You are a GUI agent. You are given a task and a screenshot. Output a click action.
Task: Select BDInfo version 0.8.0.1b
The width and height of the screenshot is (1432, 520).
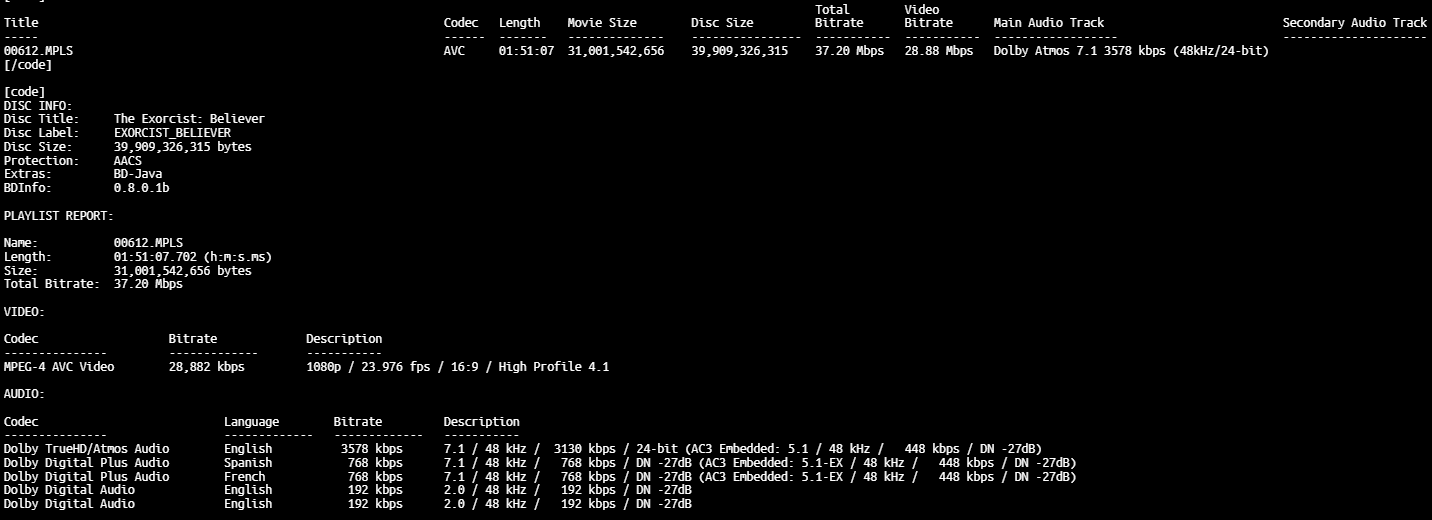point(141,188)
